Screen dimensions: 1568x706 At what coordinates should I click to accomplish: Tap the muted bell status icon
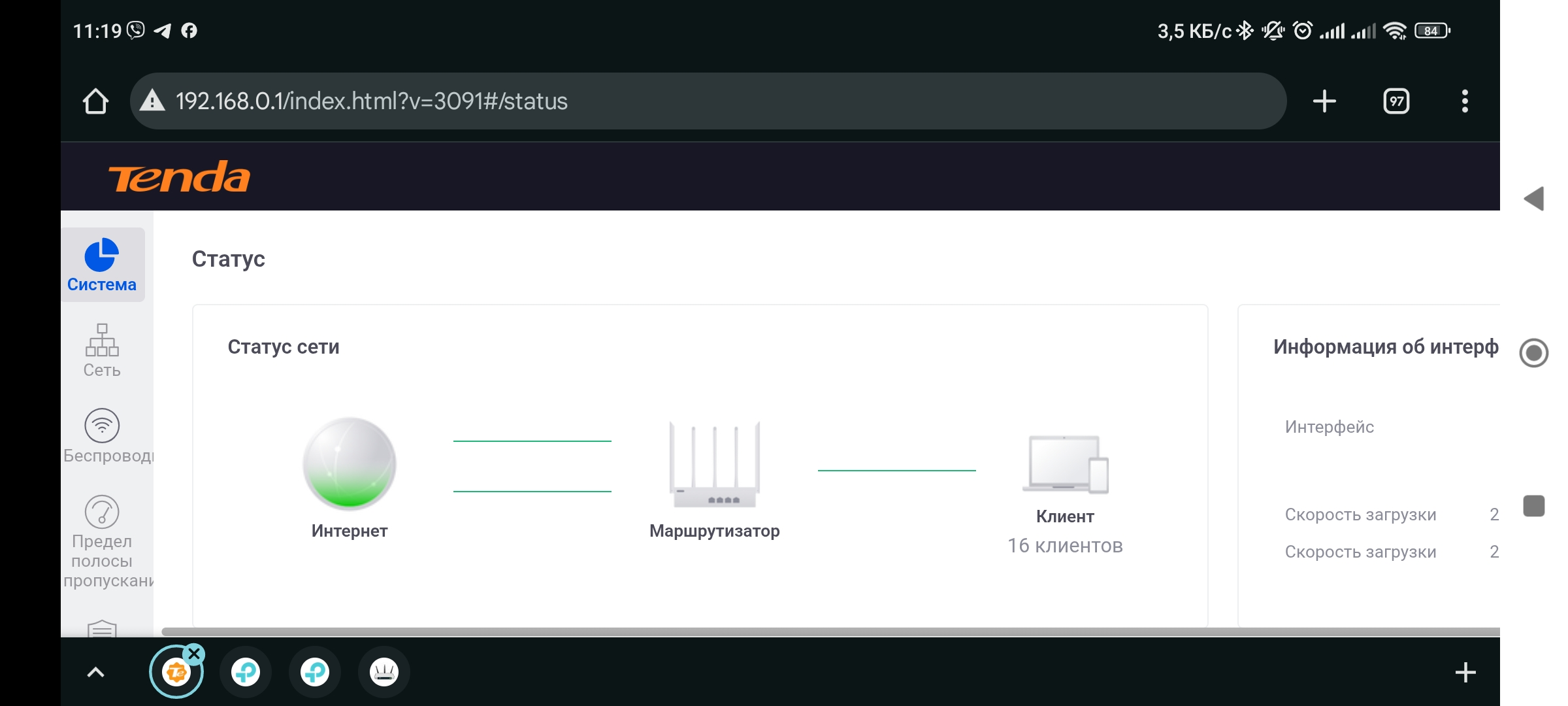click(1273, 31)
